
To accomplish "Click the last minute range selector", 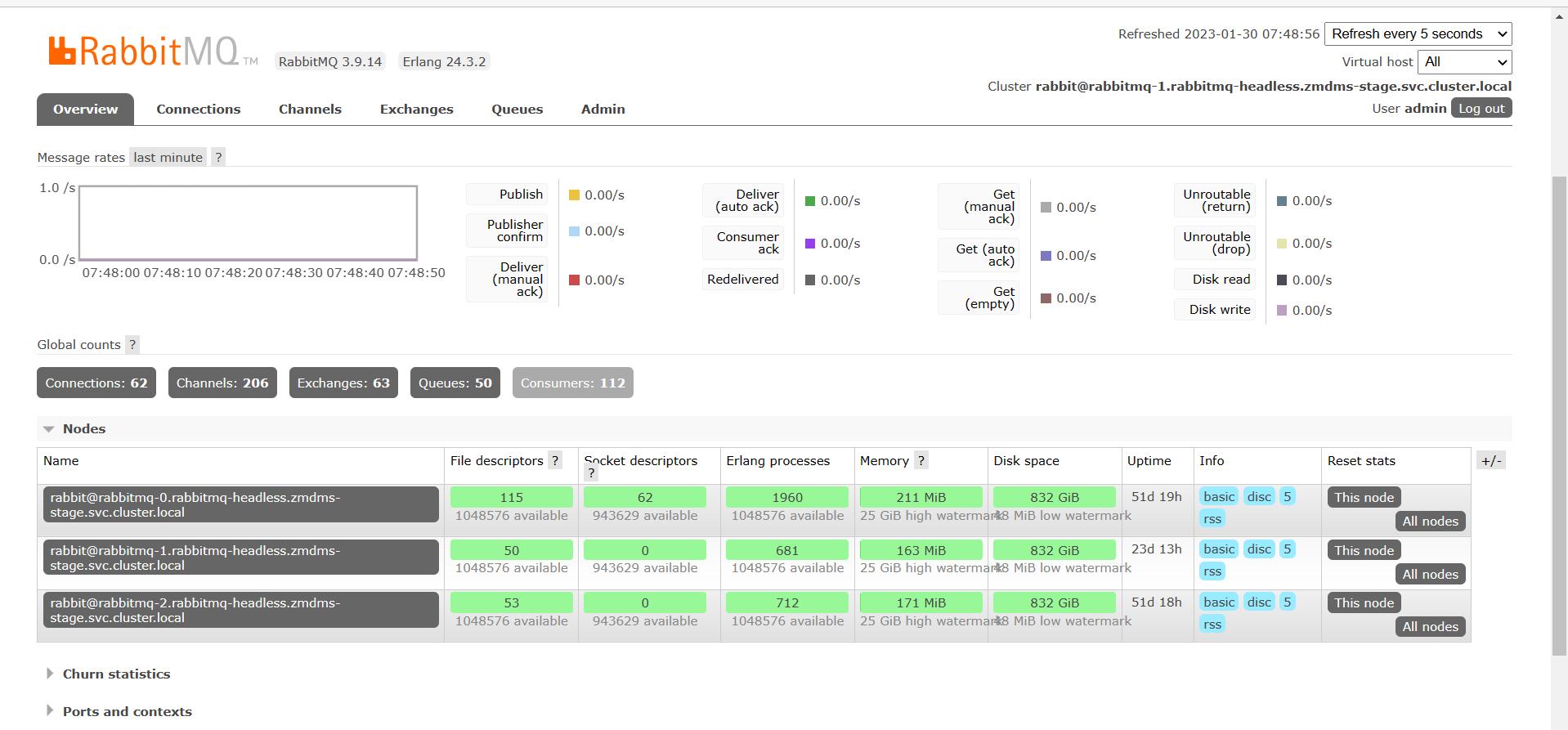I will 168,157.
